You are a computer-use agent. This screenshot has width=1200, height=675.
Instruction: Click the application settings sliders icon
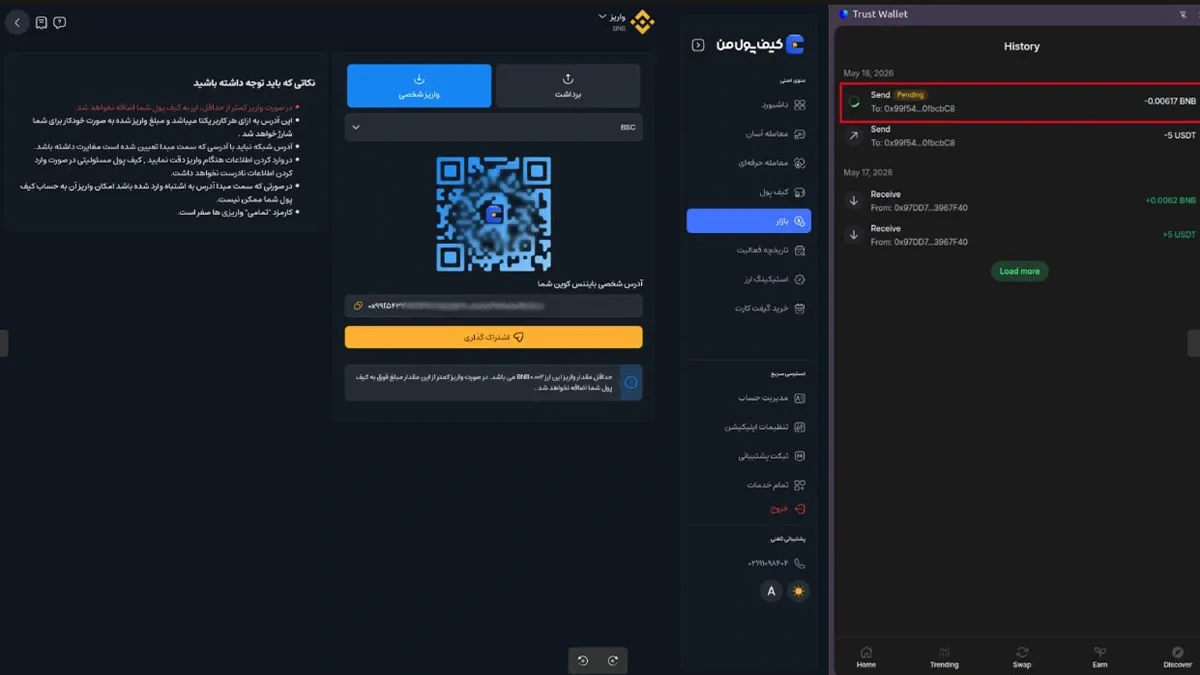(x=799, y=427)
